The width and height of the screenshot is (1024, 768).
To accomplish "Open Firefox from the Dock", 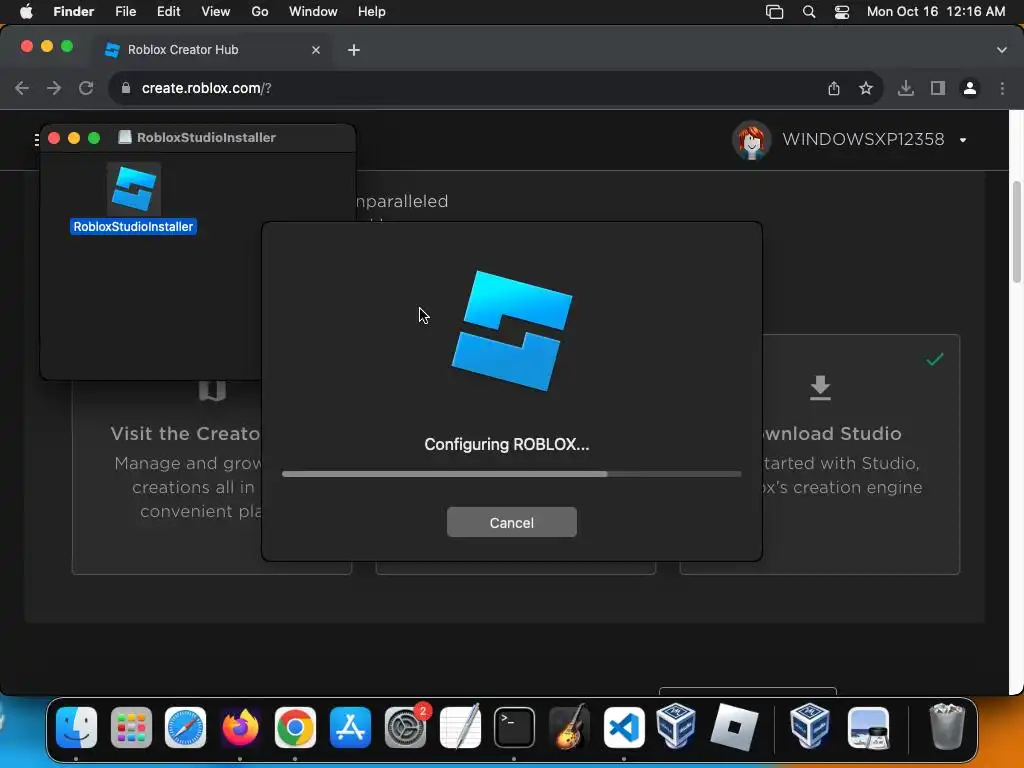I will tap(240, 727).
